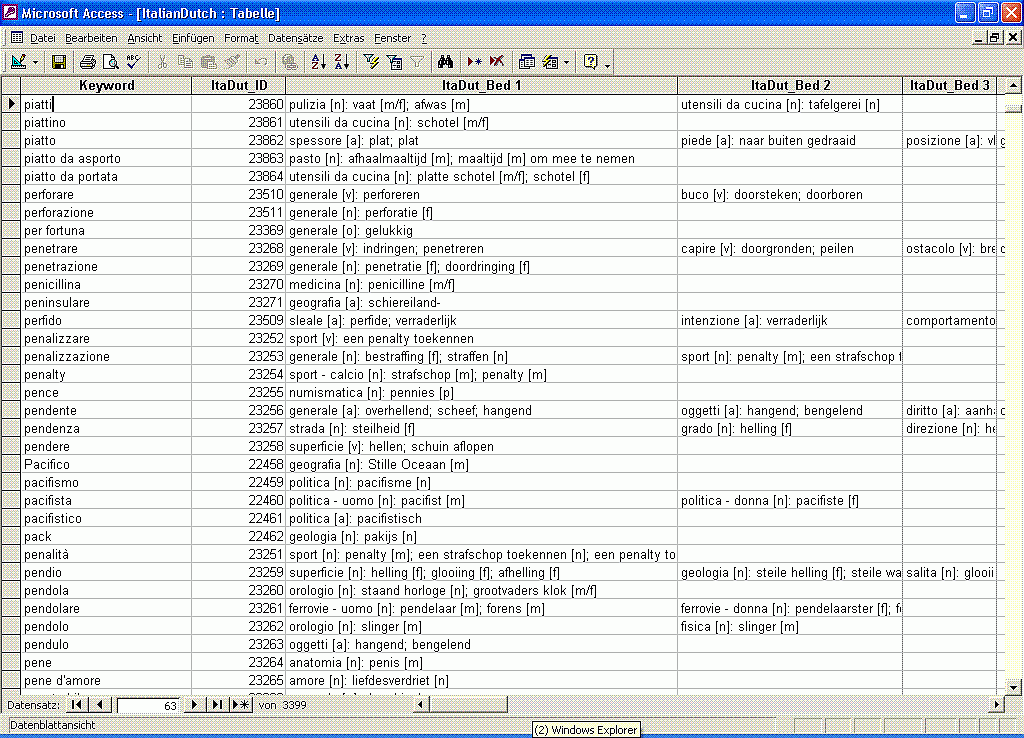Open the ? help menu
1024x738 pixels.
(x=424, y=38)
